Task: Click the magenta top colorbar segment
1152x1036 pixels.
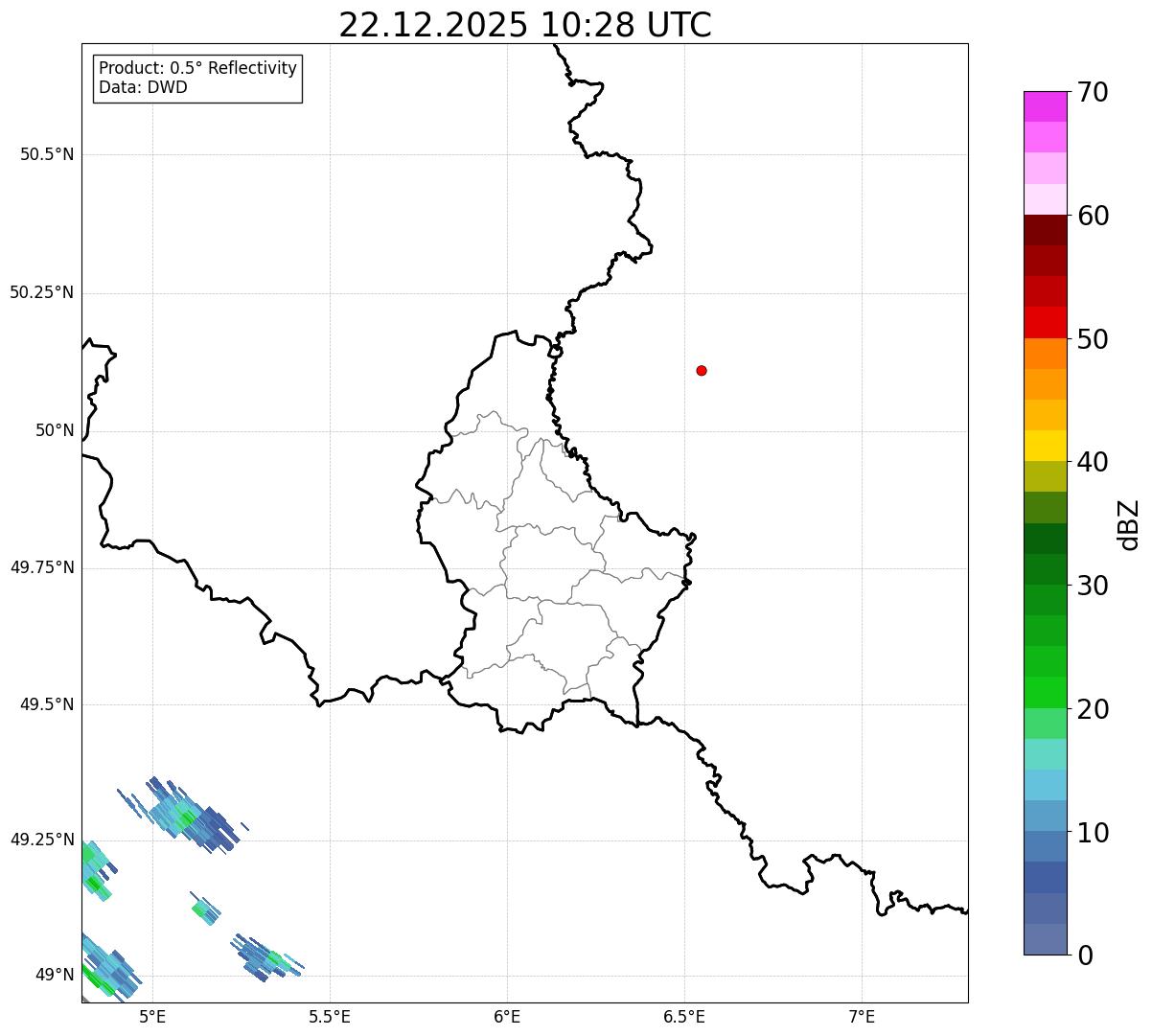Action: point(1045,106)
